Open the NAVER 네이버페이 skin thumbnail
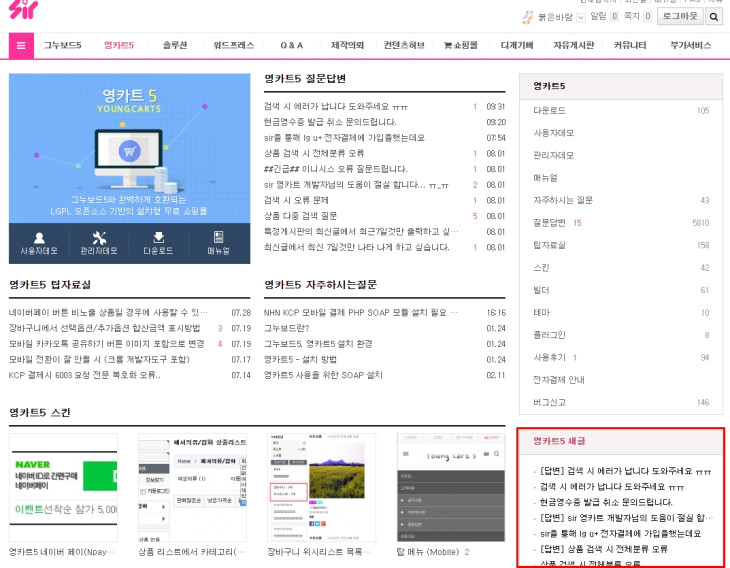Image resolution: width=730 pixels, height=568 pixels. [x=63, y=487]
